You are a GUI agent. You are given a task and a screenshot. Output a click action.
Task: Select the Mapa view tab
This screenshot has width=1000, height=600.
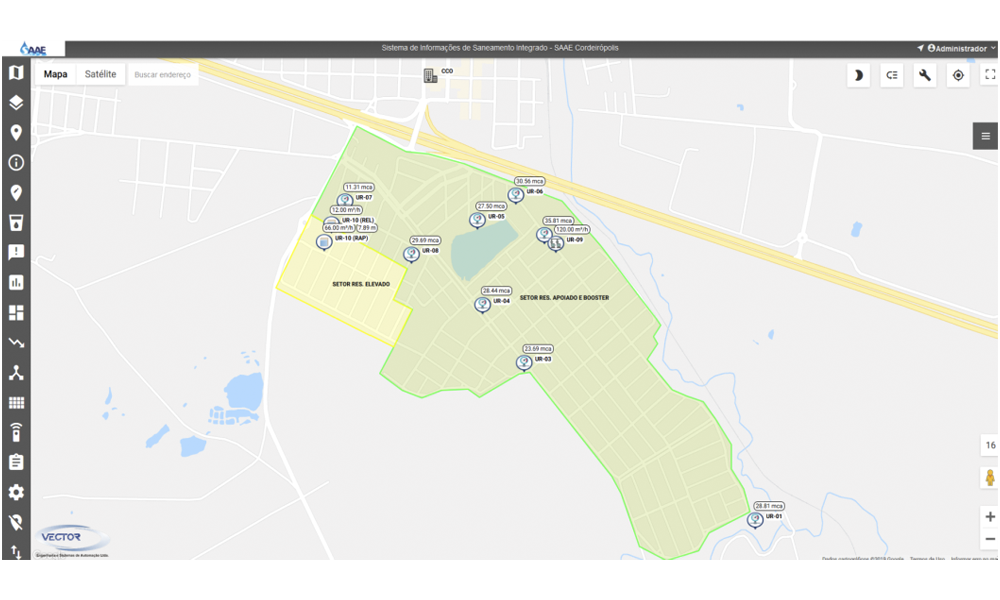pyautogui.click(x=56, y=74)
